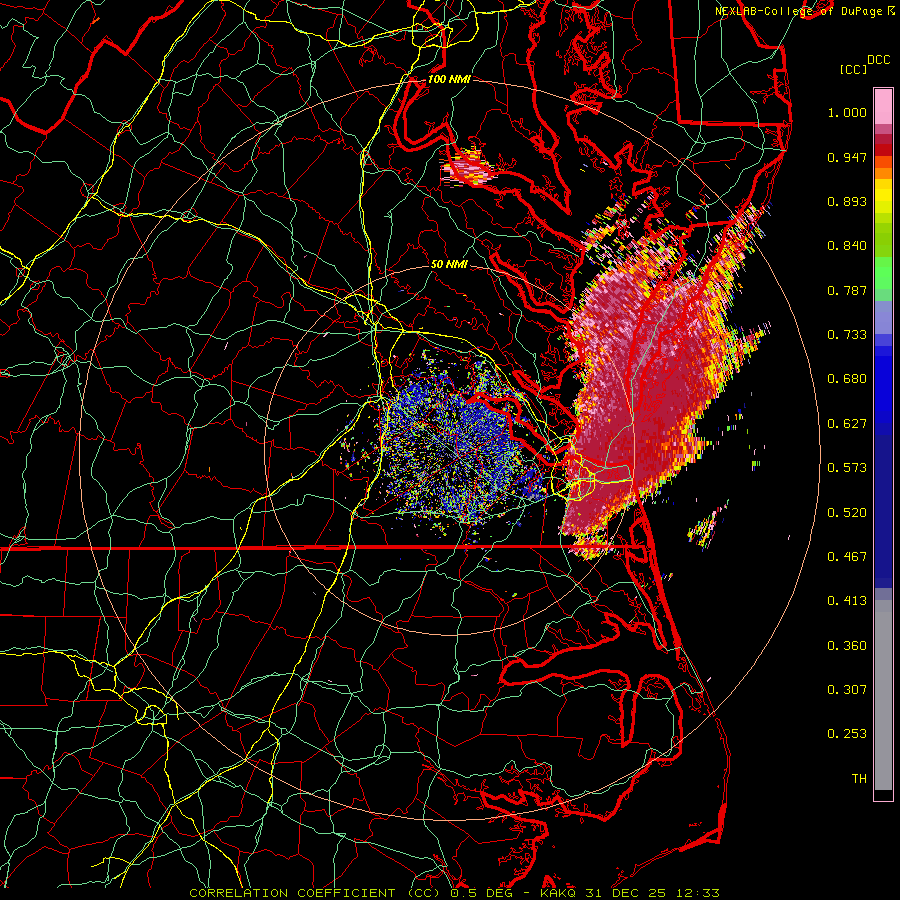Click the TH threshold legend label
The image size is (900, 900).
tap(859, 779)
